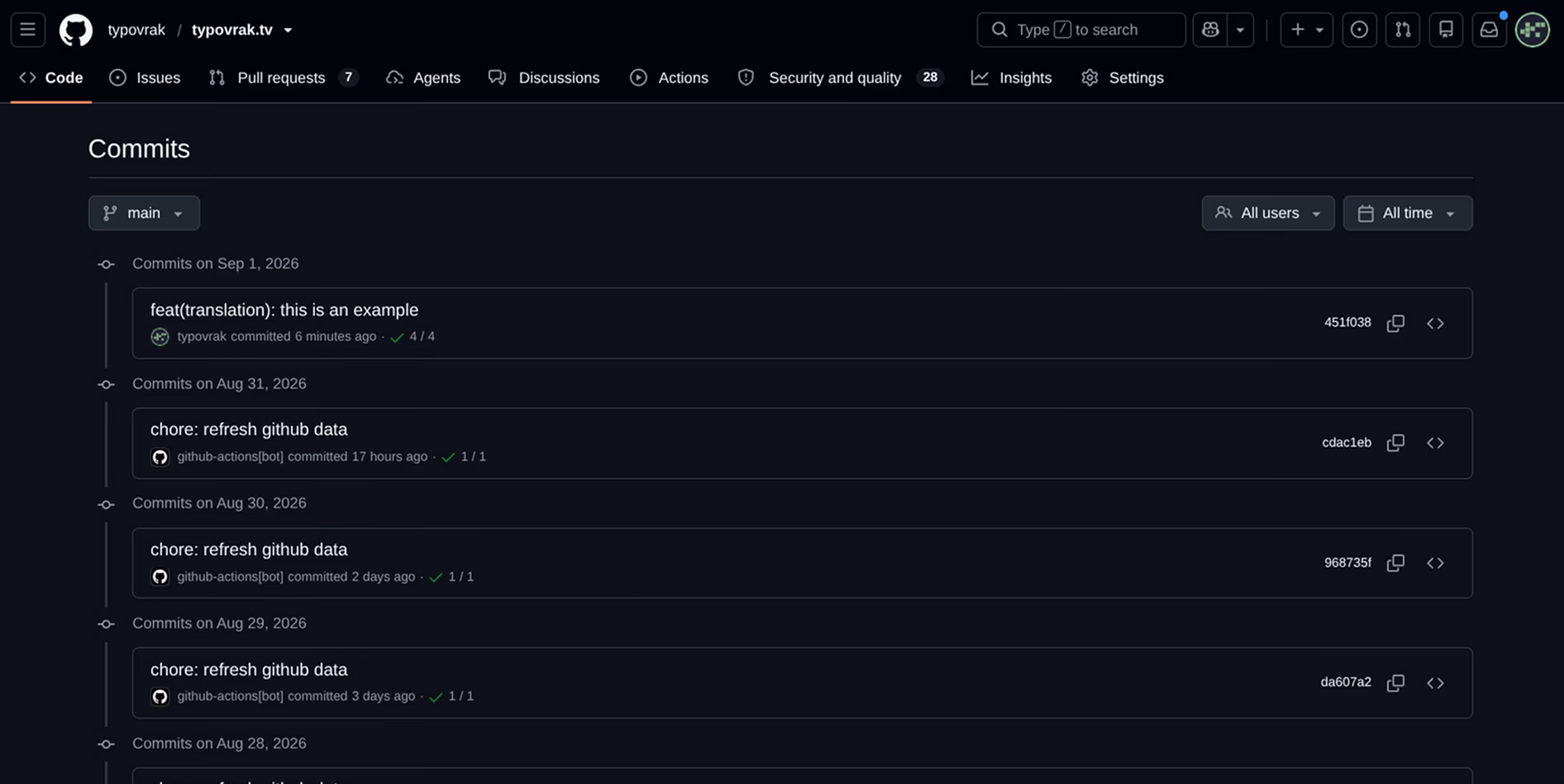1564x784 pixels.
Task: Open the Issues icon in the header
Action: coord(1359,30)
